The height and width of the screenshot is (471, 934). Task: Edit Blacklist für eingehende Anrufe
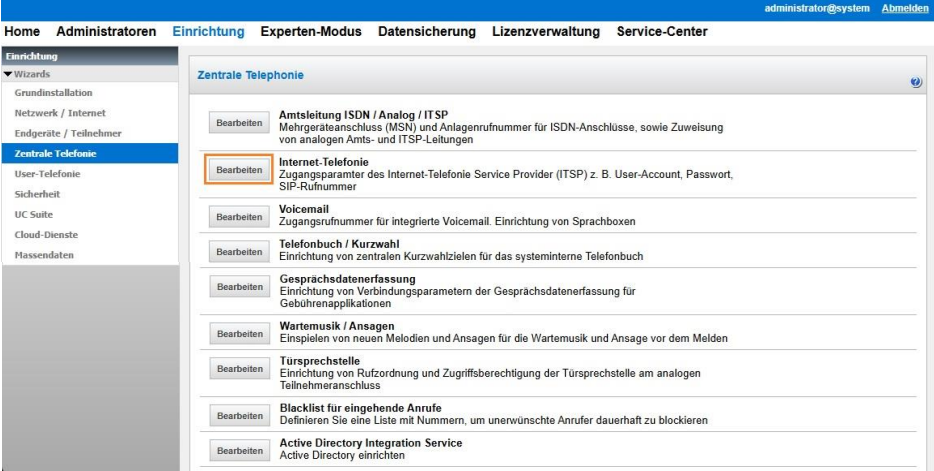239,415
